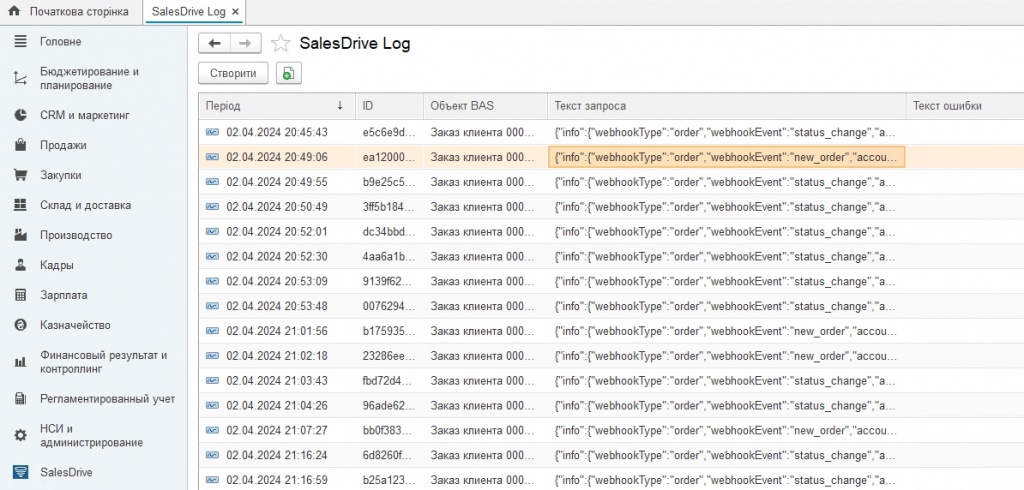Add SalesDrive Log to favorites star

point(281,44)
